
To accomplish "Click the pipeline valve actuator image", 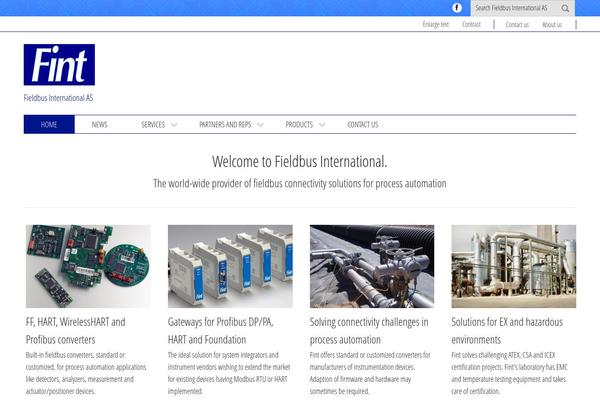I will click(x=372, y=266).
